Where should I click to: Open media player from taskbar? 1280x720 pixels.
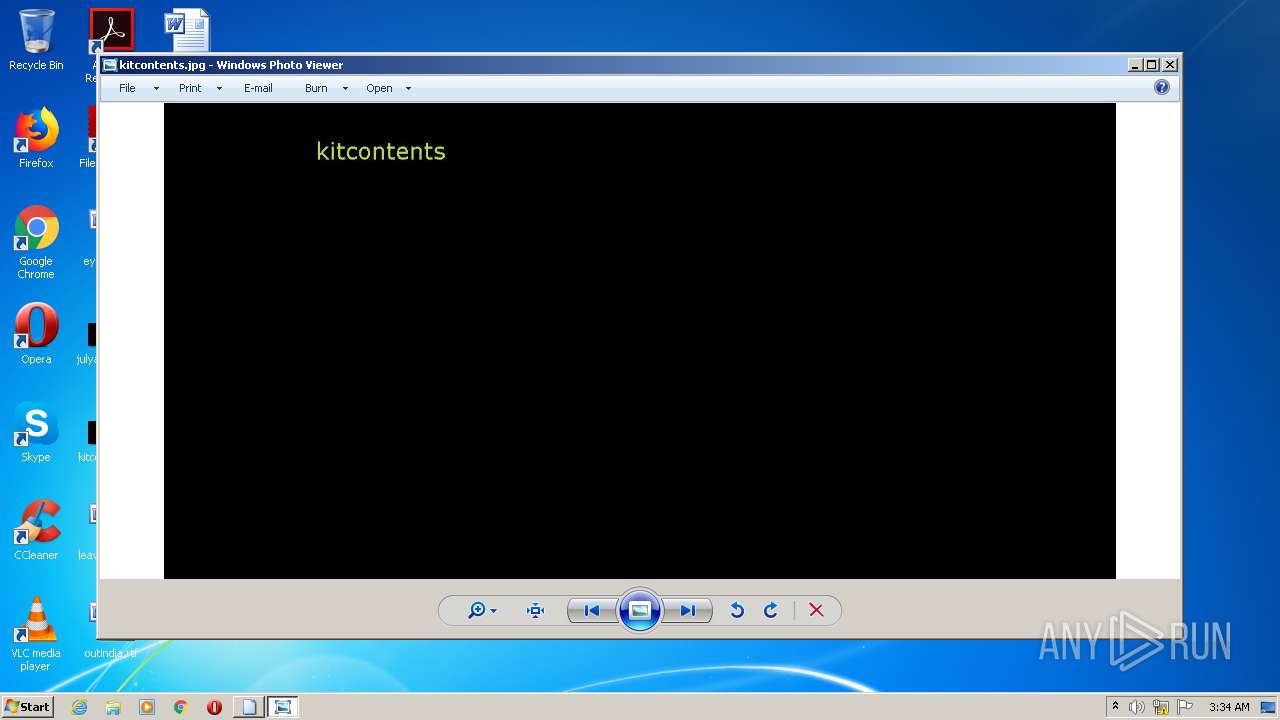[x=147, y=707]
